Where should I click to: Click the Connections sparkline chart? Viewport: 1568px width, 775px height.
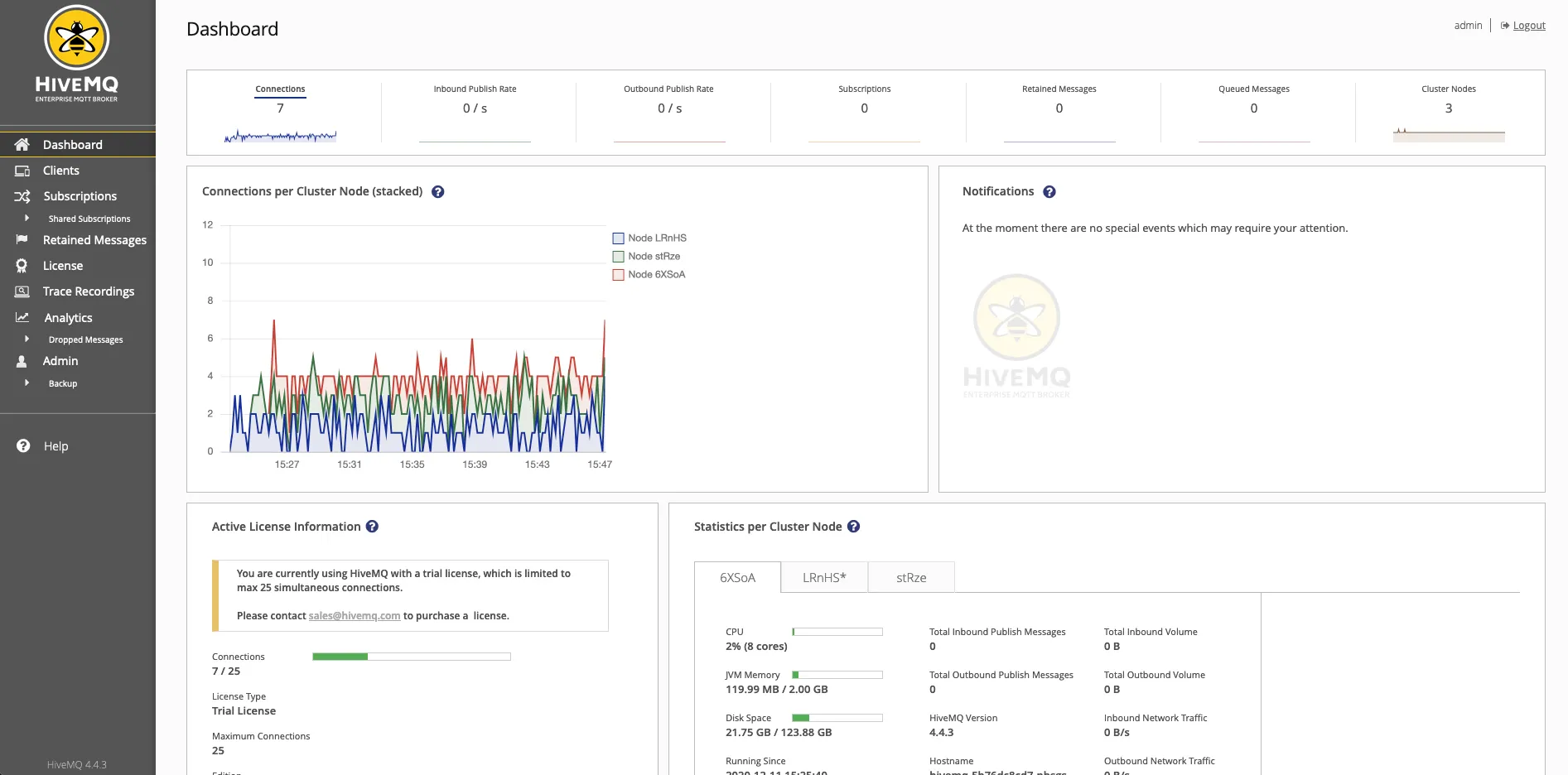point(280,136)
